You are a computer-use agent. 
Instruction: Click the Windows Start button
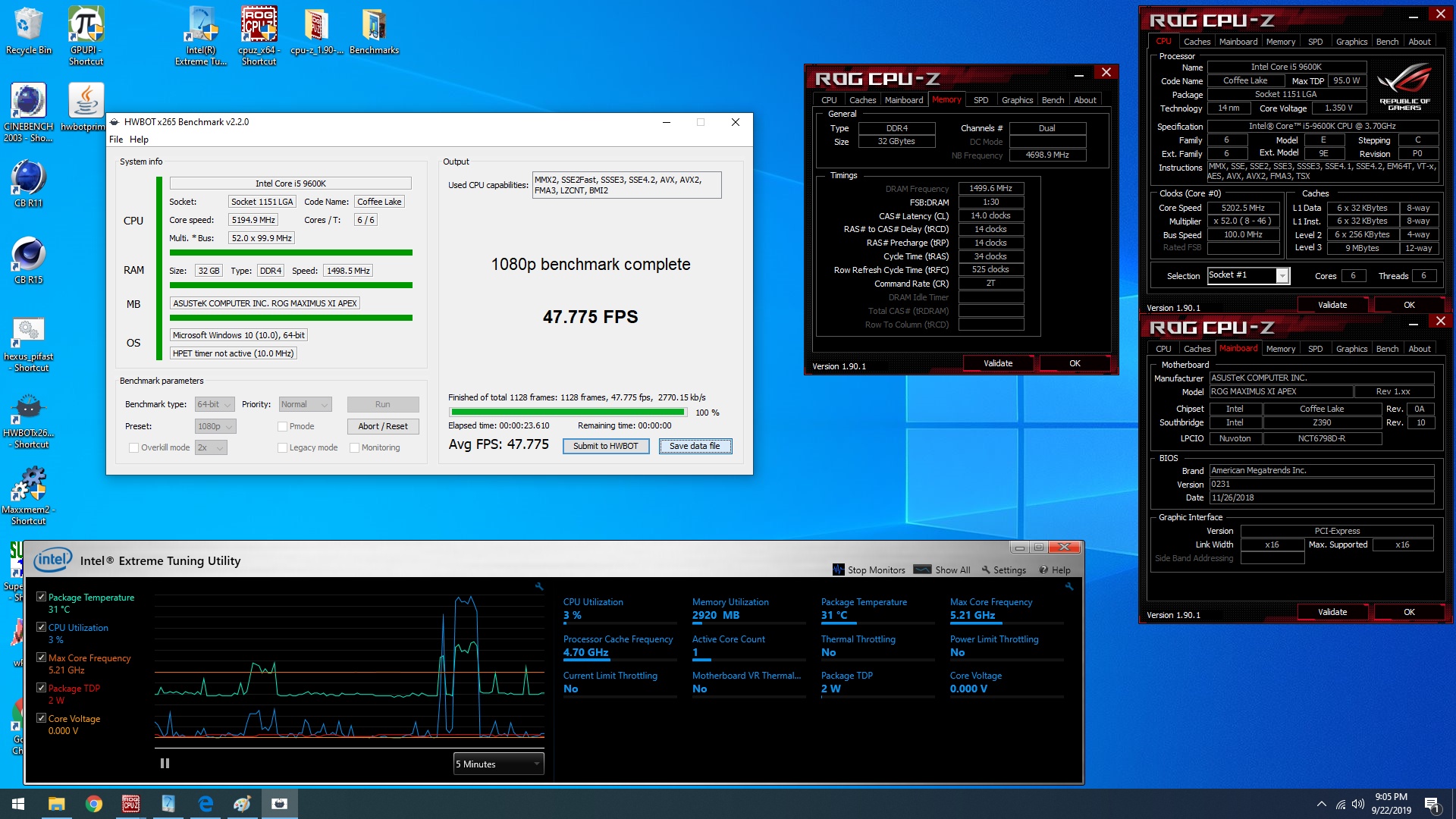click(18, 804)
